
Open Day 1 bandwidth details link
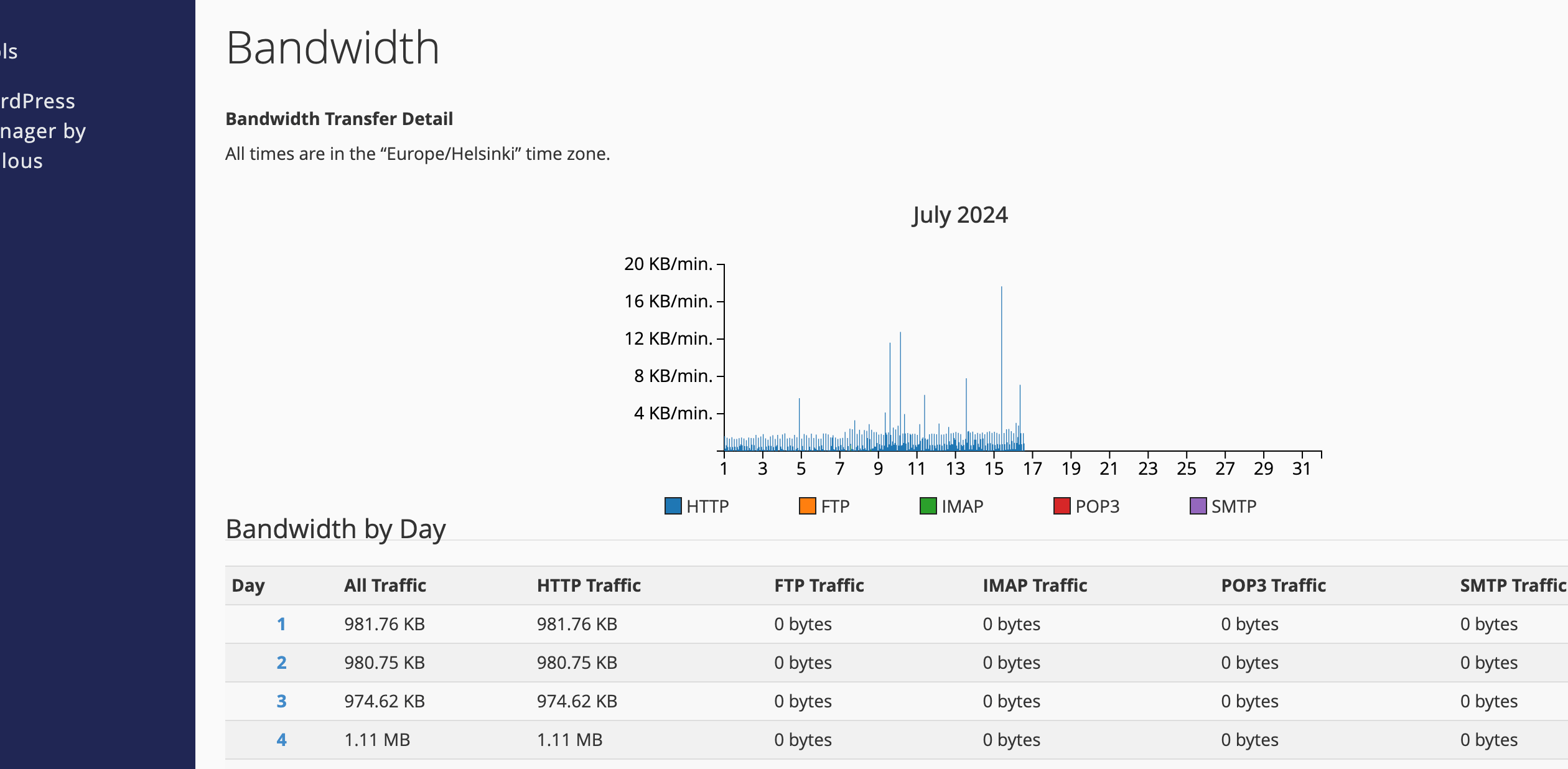[281, 624]
